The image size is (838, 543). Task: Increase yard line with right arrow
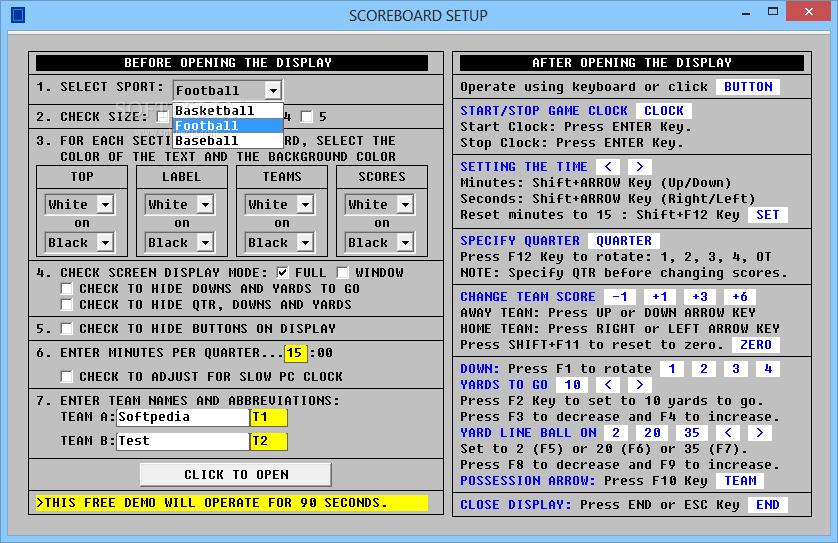click(x=760, y=433)
